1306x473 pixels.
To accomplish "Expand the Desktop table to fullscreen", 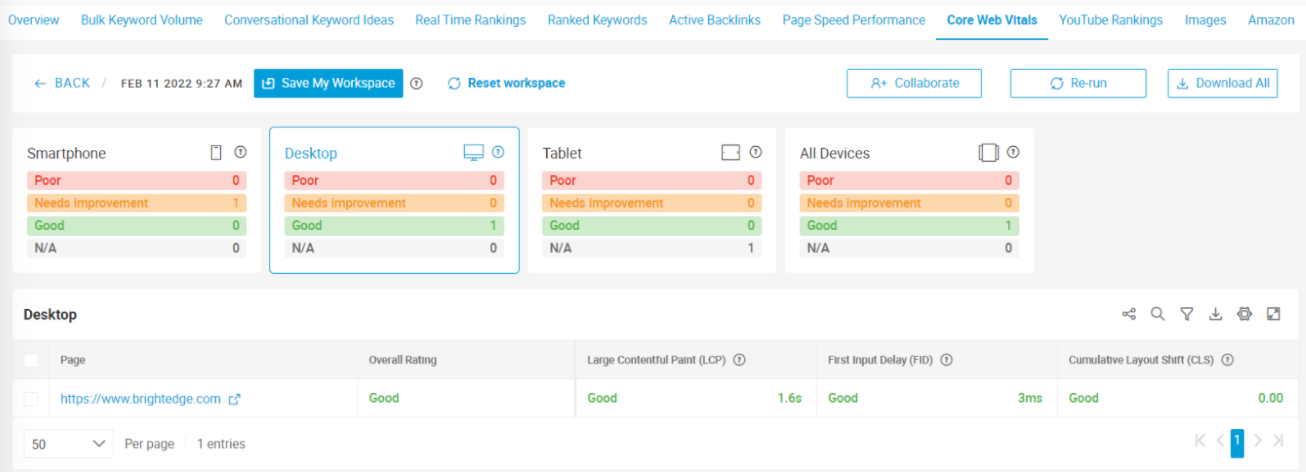I will coord(1273,314).
